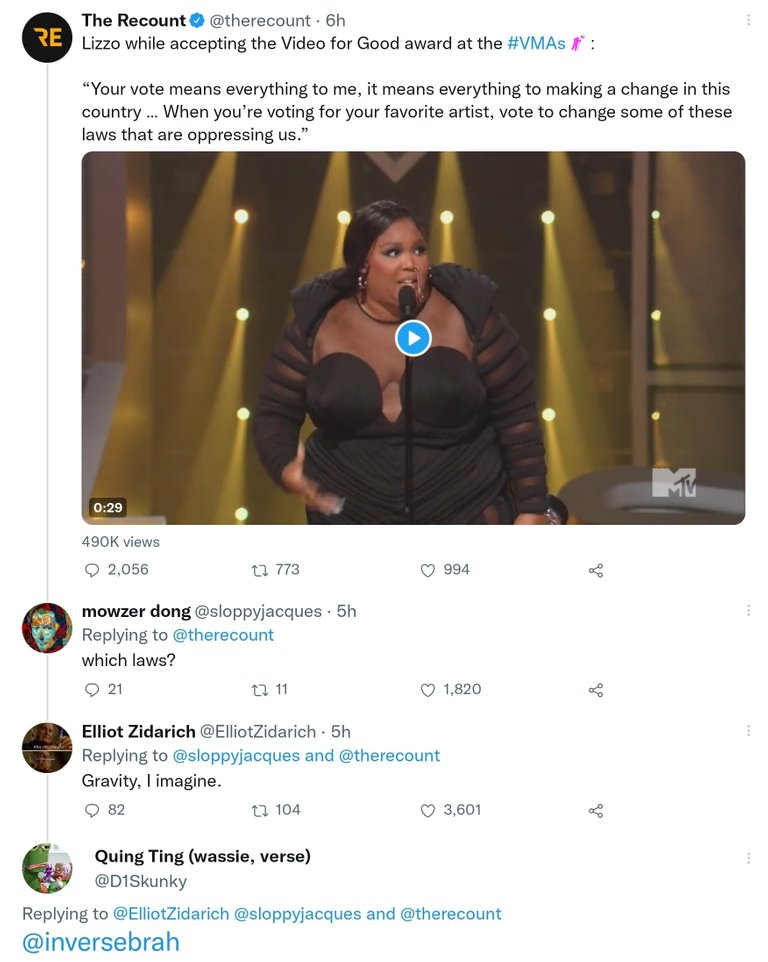
Task: Like Elliot Zidarich's Gravity reply
Action: [x=428, y=810]
